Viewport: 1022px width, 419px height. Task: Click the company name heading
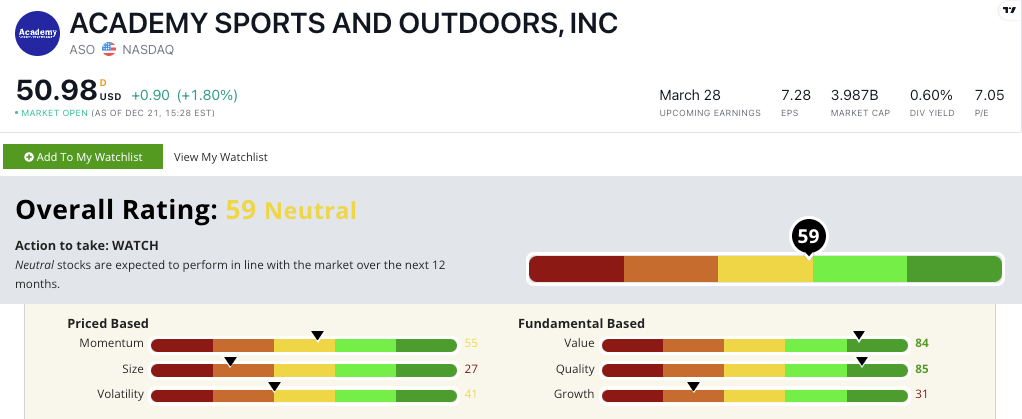pos(343,23)
